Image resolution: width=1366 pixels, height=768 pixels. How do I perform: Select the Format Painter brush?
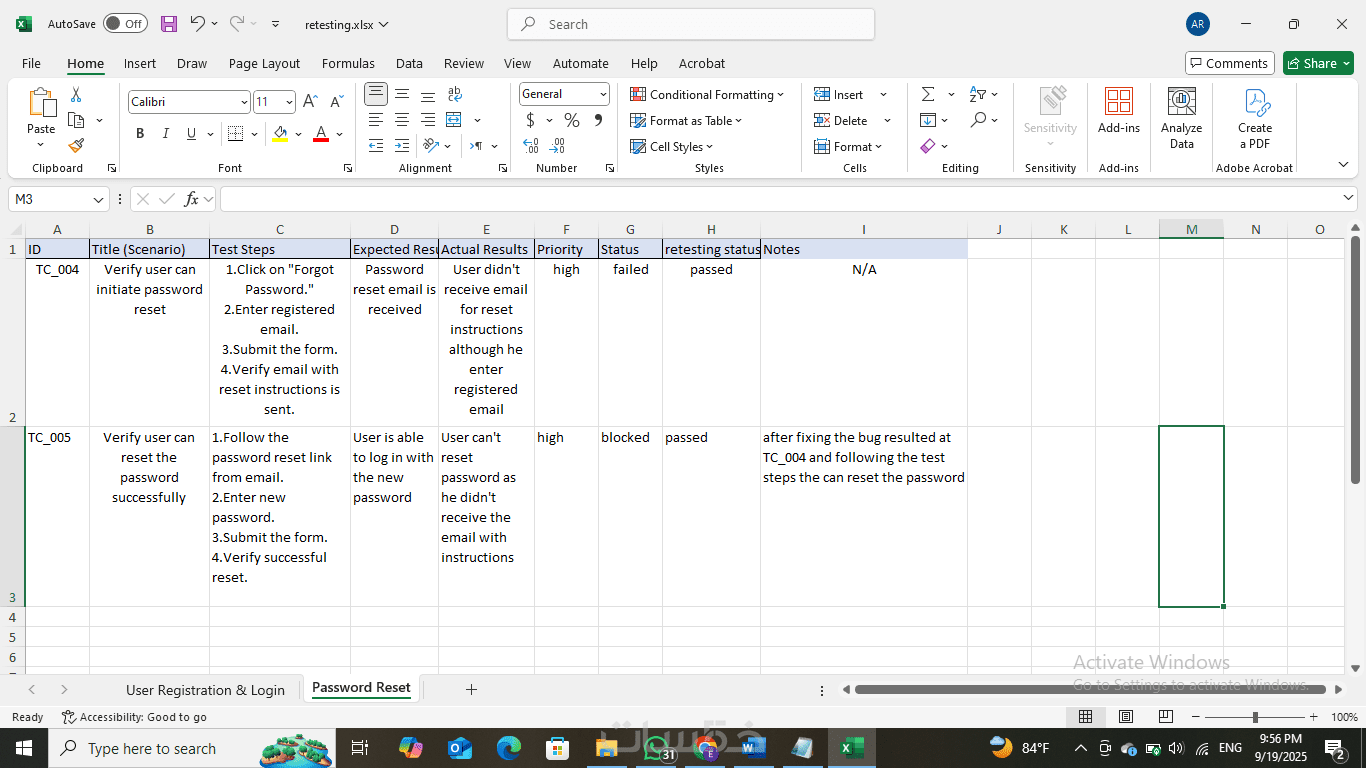[x=76, y=145]
